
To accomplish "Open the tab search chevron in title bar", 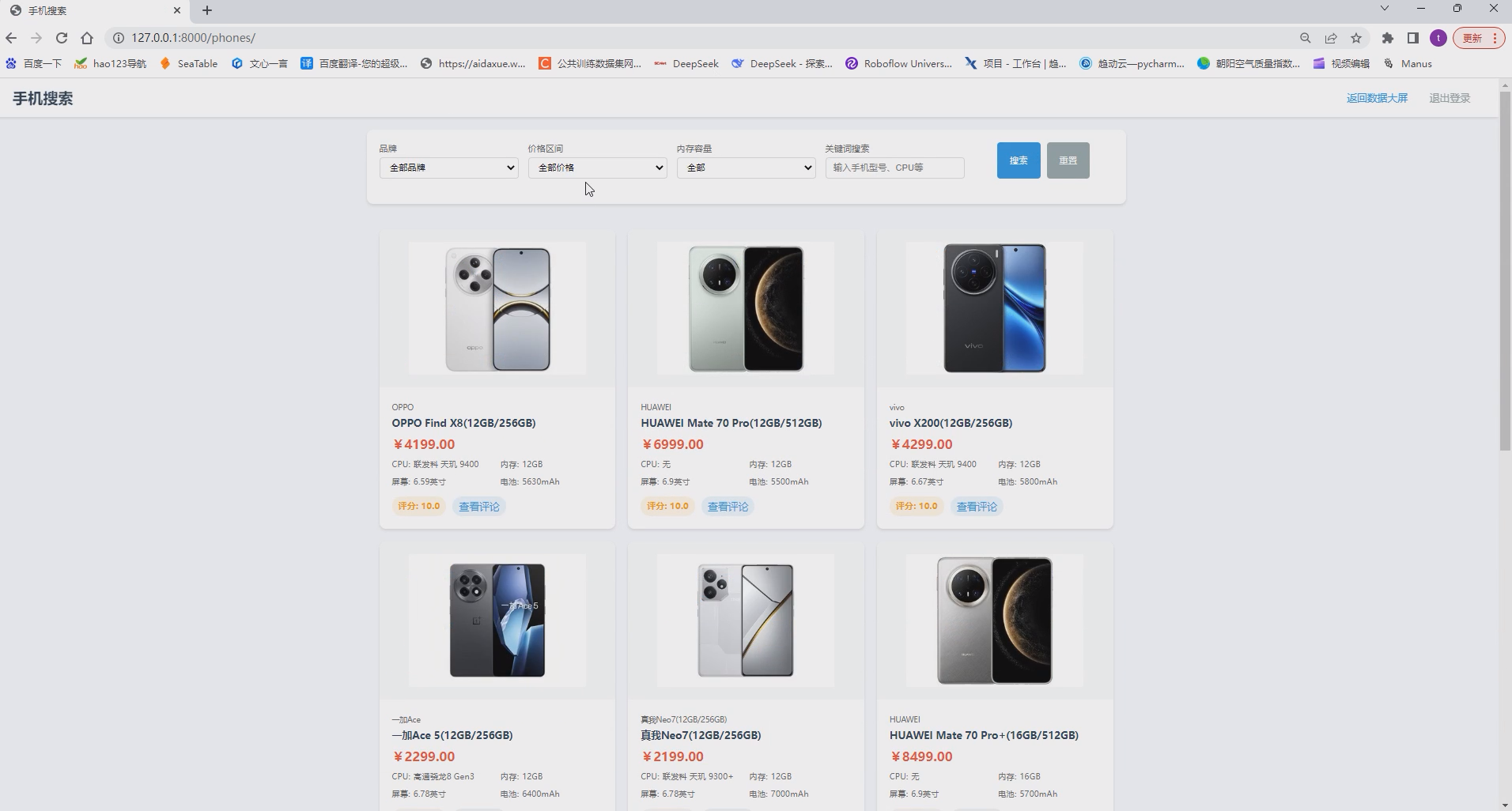I will pos(1384,8).
